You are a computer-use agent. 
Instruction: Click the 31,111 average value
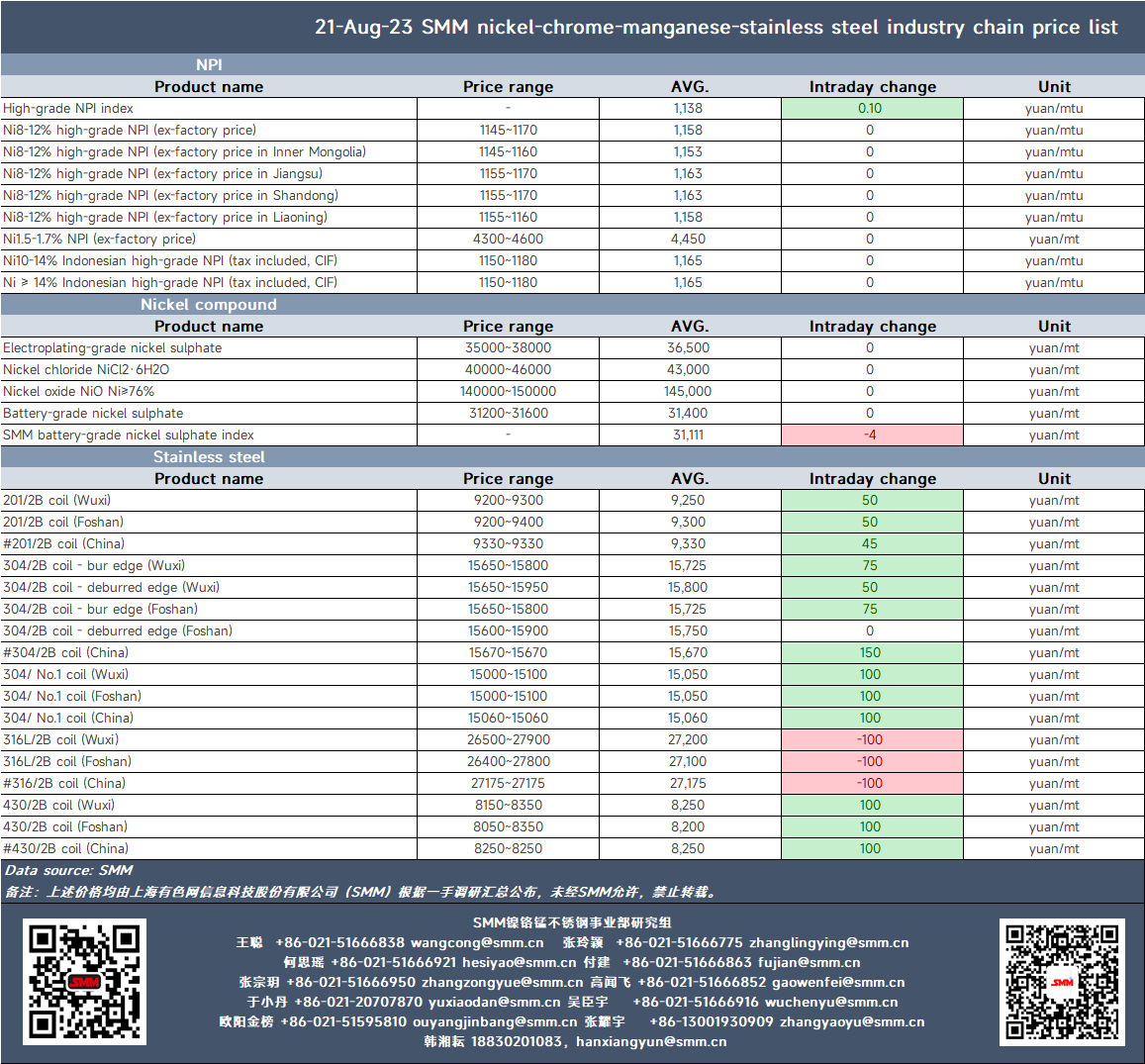(x=688, y=435)
